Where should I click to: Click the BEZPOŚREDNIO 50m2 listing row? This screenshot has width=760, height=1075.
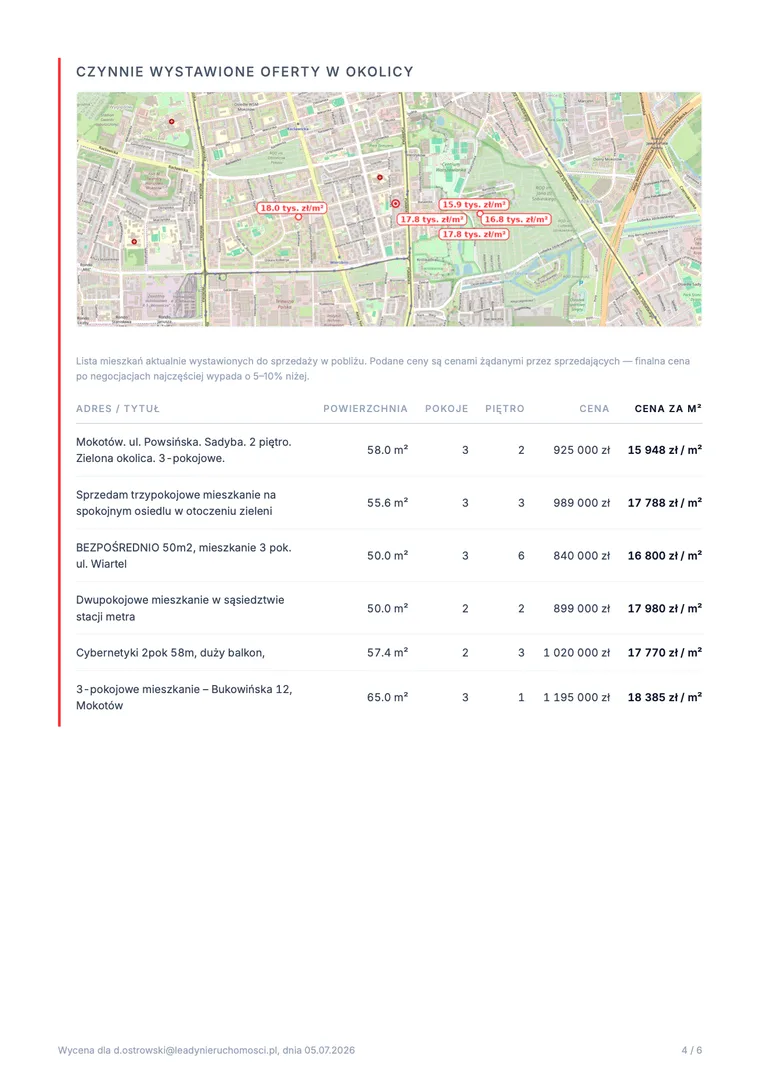[x=389, y=555]
